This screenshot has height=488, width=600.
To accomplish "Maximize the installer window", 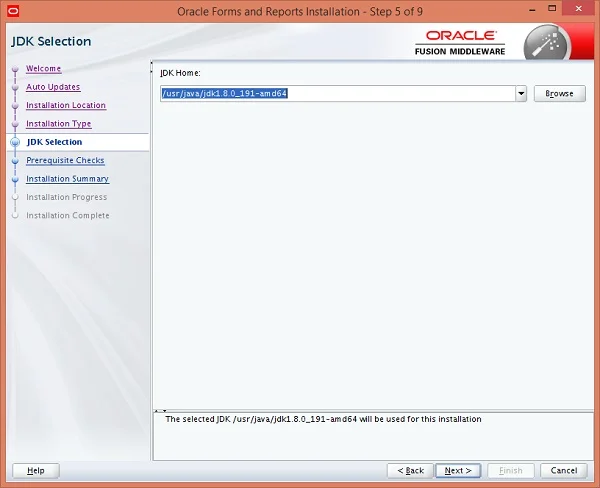I will point(552,9).
